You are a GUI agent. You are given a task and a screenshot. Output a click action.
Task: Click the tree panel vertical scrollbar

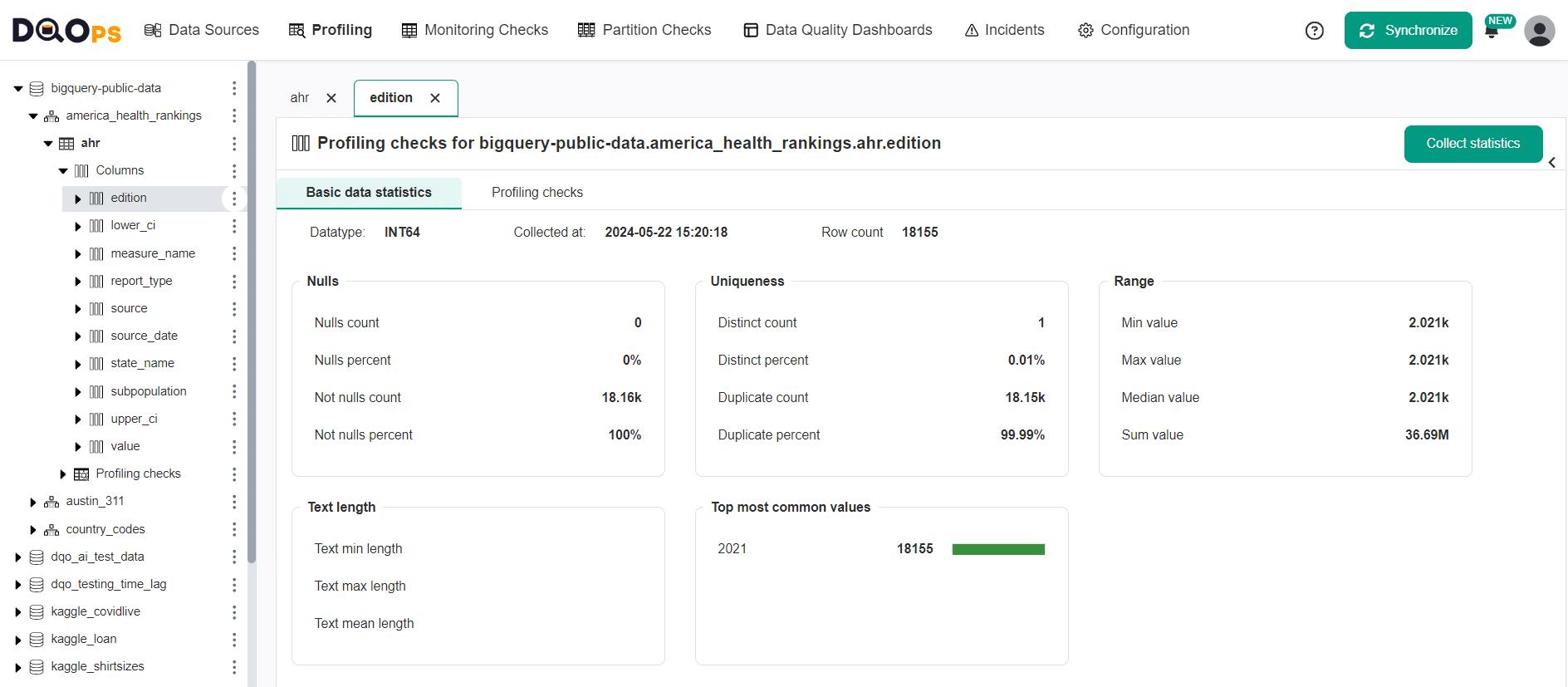[x=252, y=312]
